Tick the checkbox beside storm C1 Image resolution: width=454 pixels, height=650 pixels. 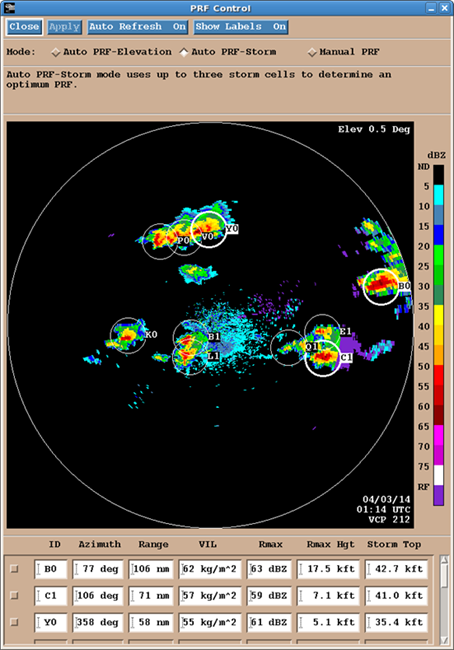15,595
